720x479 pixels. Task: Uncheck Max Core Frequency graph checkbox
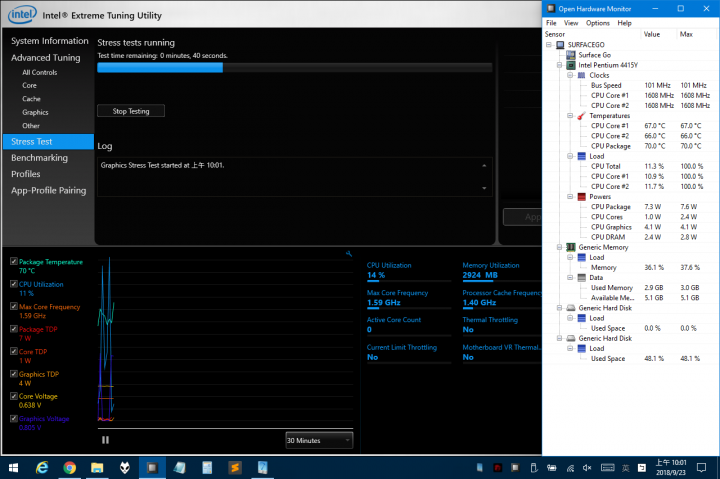[14, 306]
